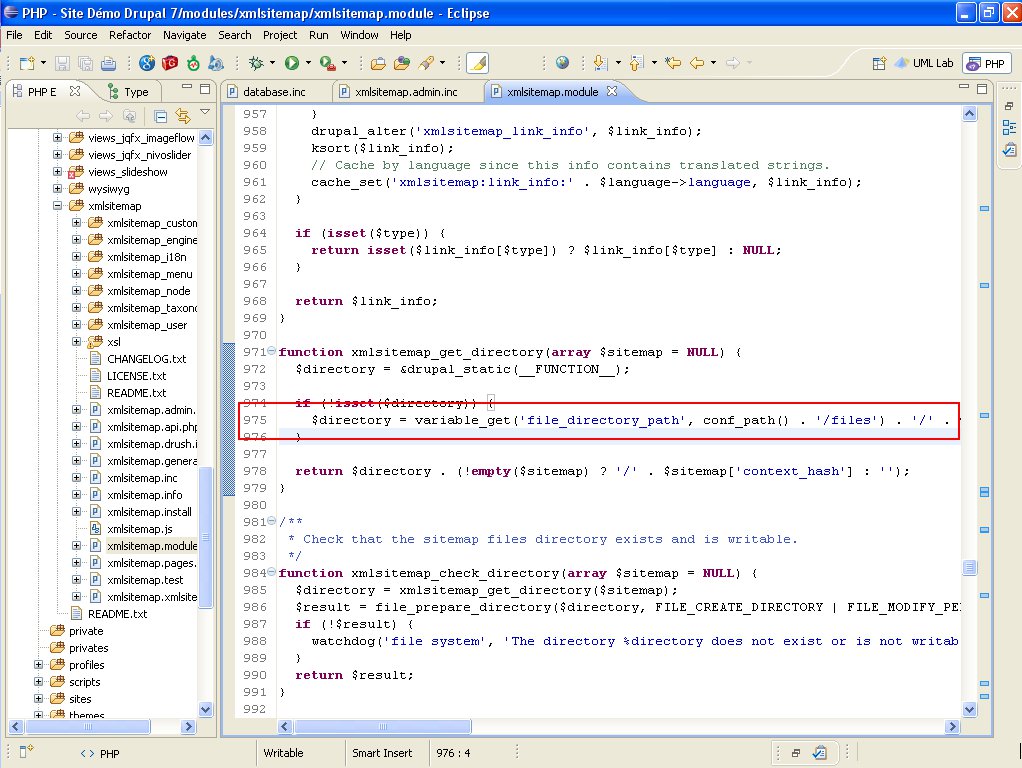Open the Project menu
The image size is (1022, 768).
pyautogui.click(x=280, y=35)
